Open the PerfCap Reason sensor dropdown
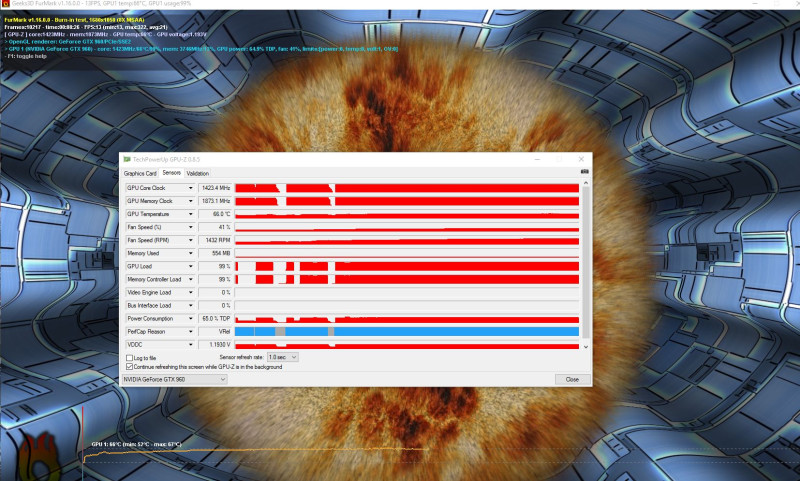 click(x=190, y=332)
